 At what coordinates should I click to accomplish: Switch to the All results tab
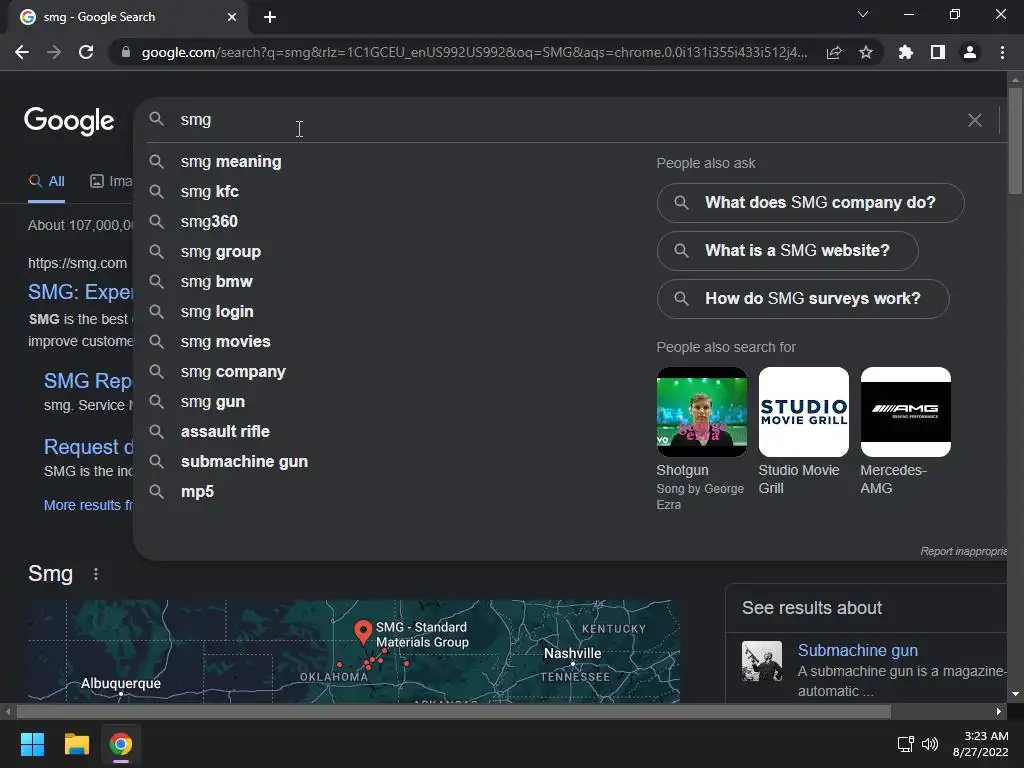click(x=46, y=182)
